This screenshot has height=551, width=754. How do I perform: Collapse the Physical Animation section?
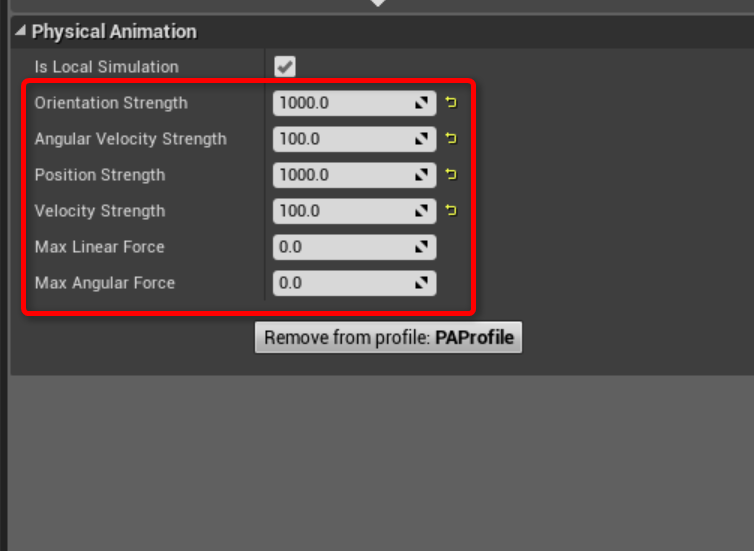[x=20, y=31]
